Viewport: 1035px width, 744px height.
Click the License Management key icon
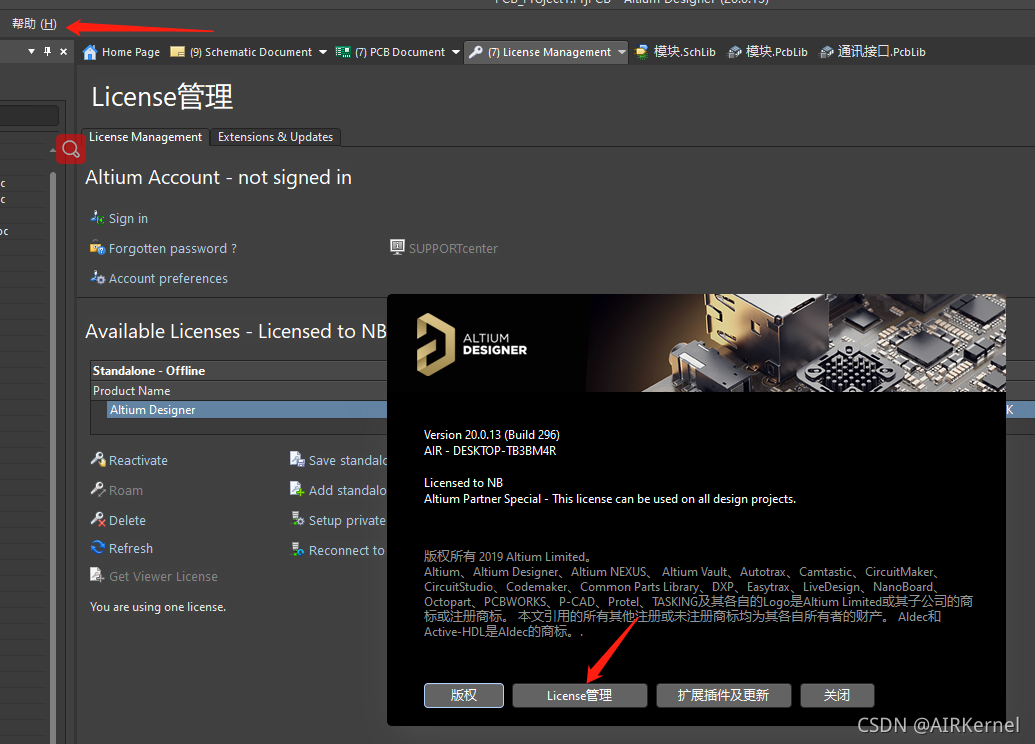point(476,52)
